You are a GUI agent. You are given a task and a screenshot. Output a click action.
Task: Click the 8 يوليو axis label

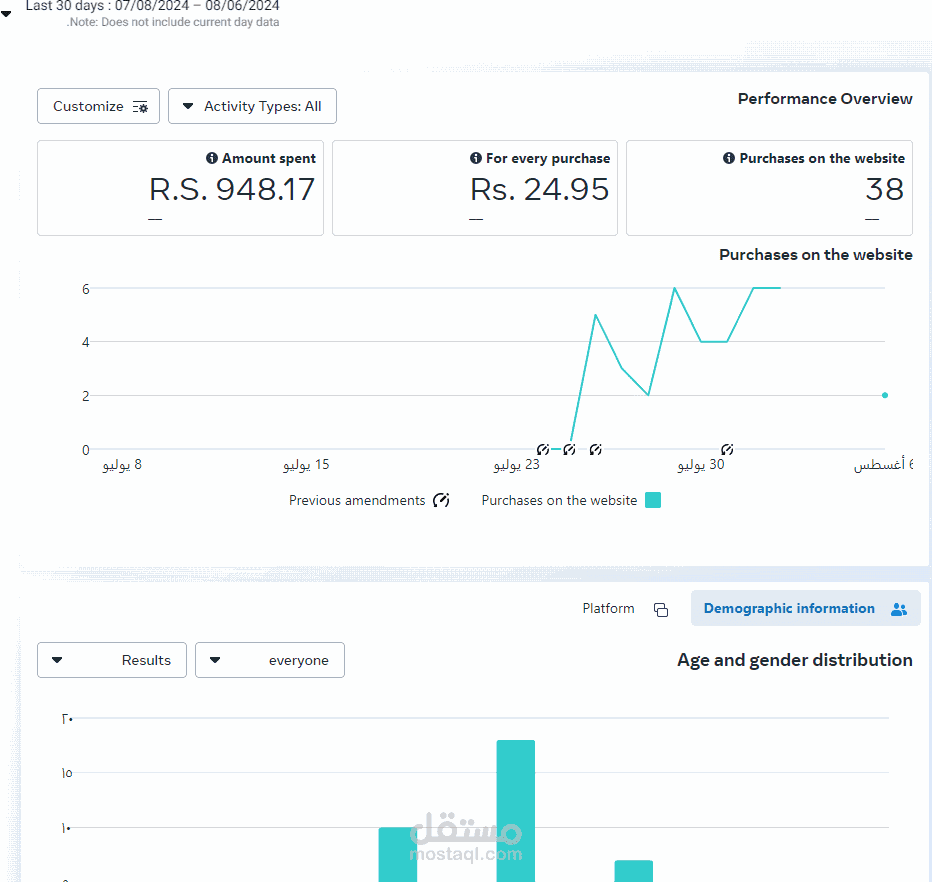(122, 465)
